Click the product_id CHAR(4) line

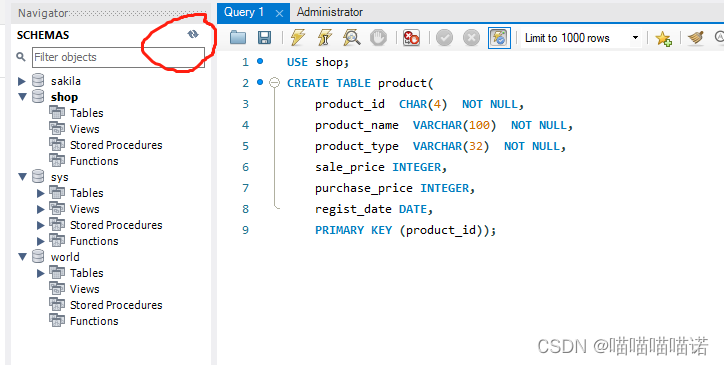tap(419, 104)
